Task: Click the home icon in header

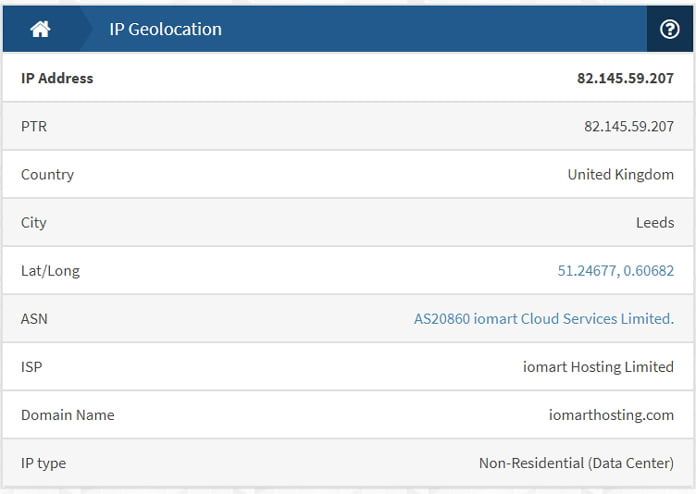Action: click(40, 29)
